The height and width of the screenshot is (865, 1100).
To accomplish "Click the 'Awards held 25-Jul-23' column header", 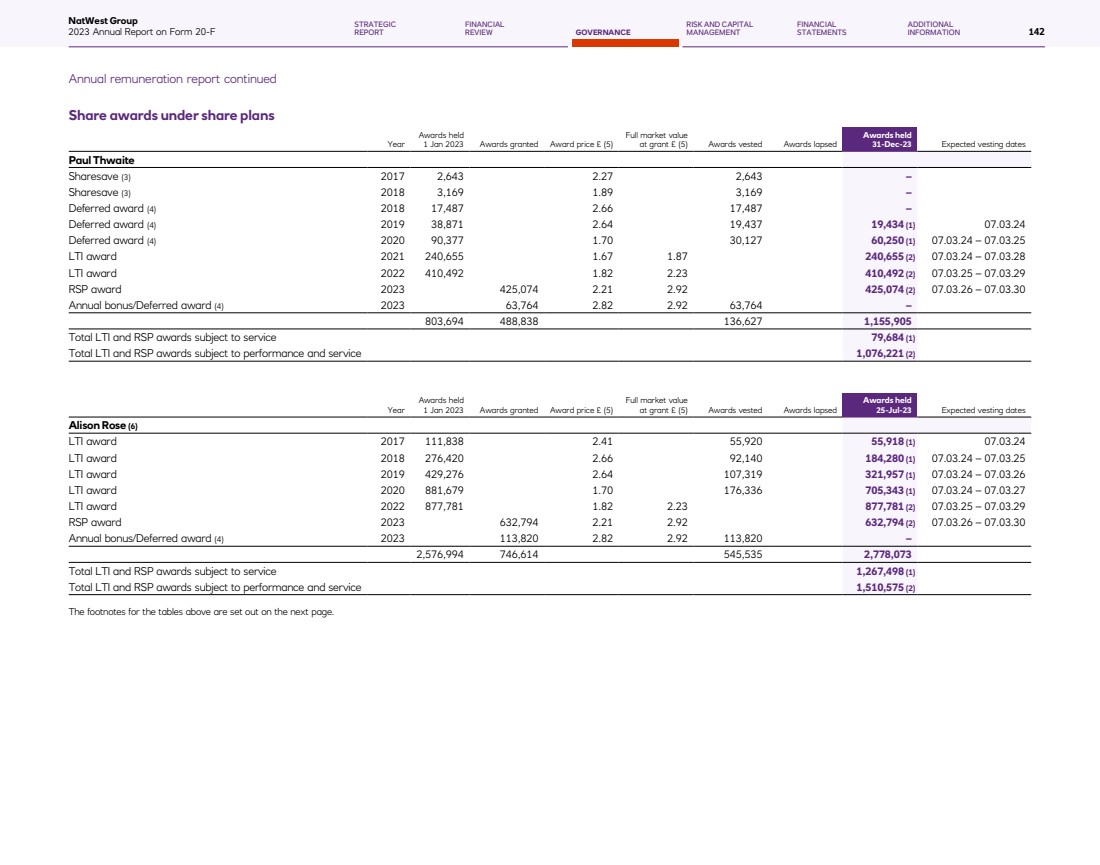I will coord(887,406).
